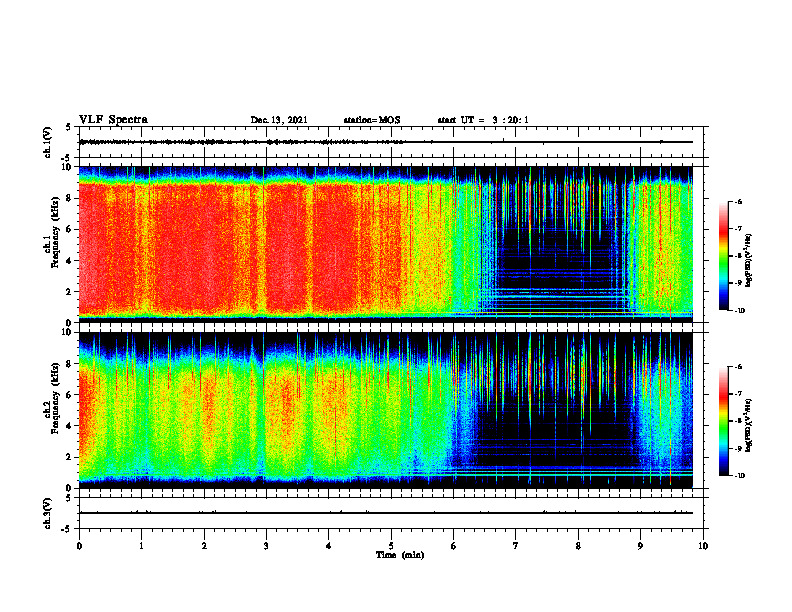Click the "start UT = 3 : 20: 1" label
The height and width of the screenshot is (612, 792).
click(x=483, y=120)
